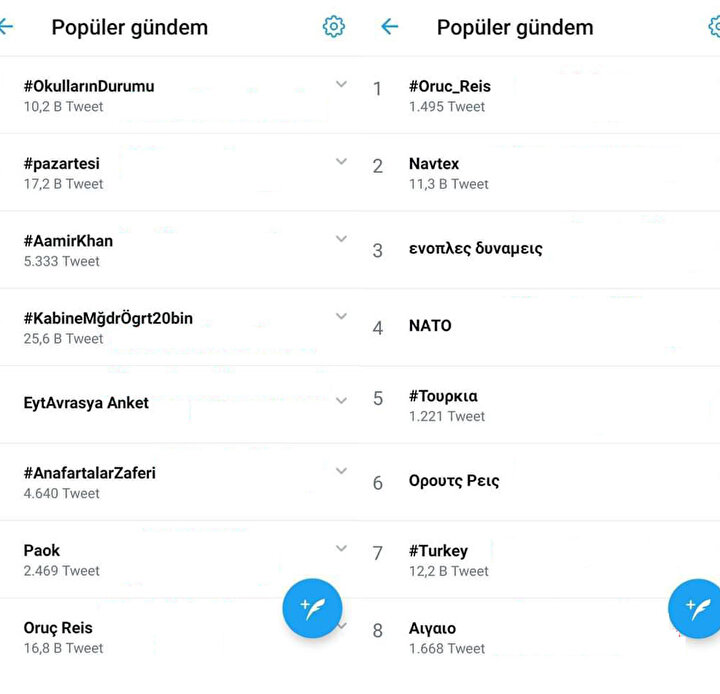The height and width of the screenshot is (694, 720).
Task: Show options for #KabineMğdrÖgrt20bin trend
Action: (x=341, y=317)
